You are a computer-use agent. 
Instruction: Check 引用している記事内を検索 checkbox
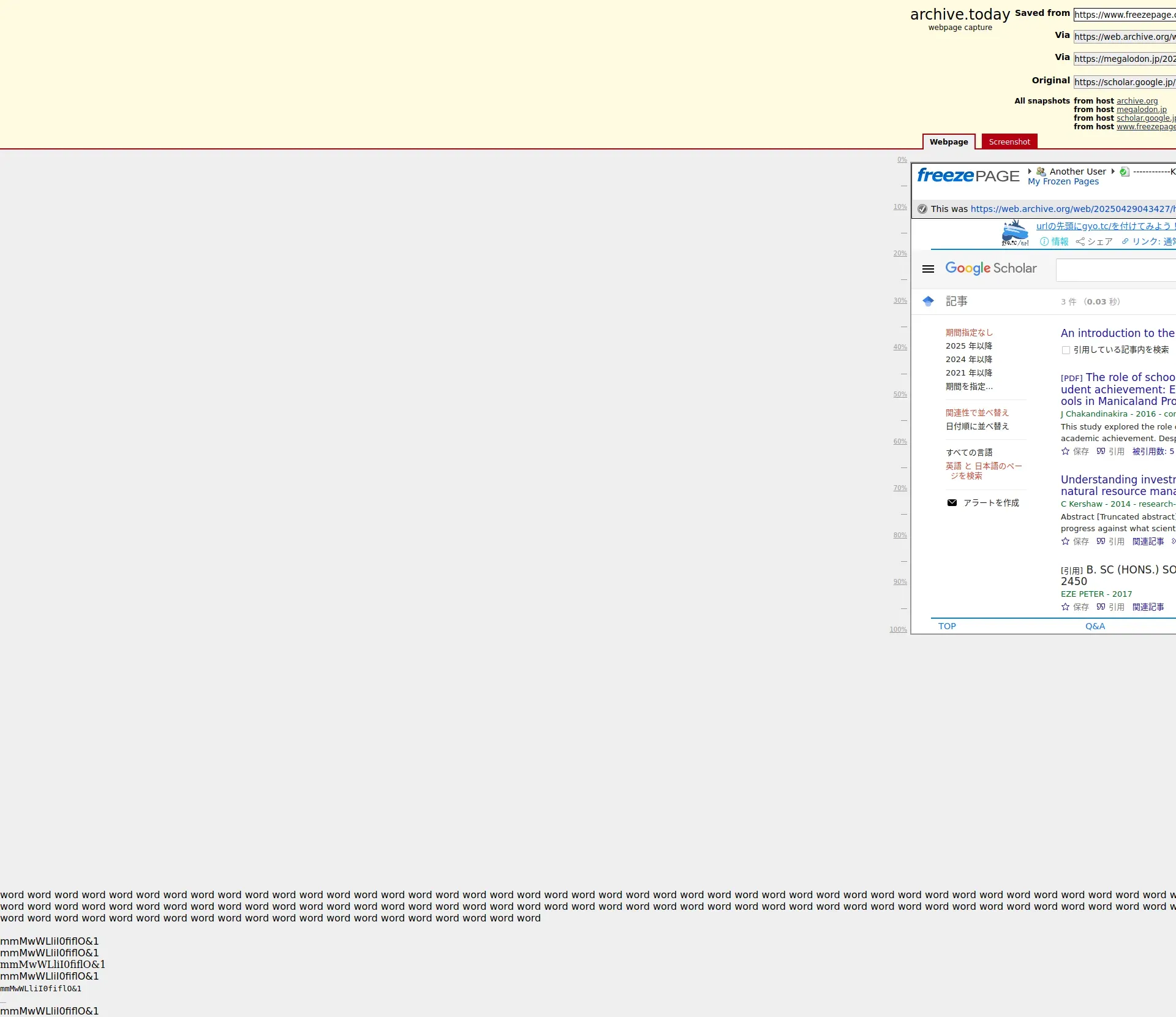pyautogui.click(x=1066, y=350)
